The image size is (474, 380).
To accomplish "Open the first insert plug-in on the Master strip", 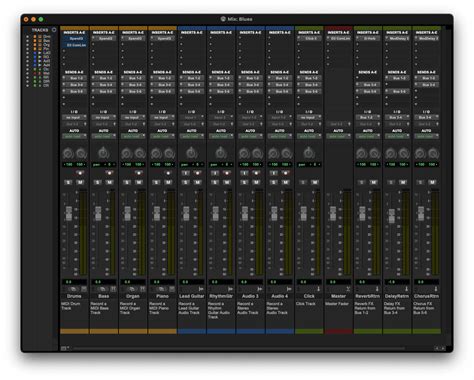I will (340, 39).
